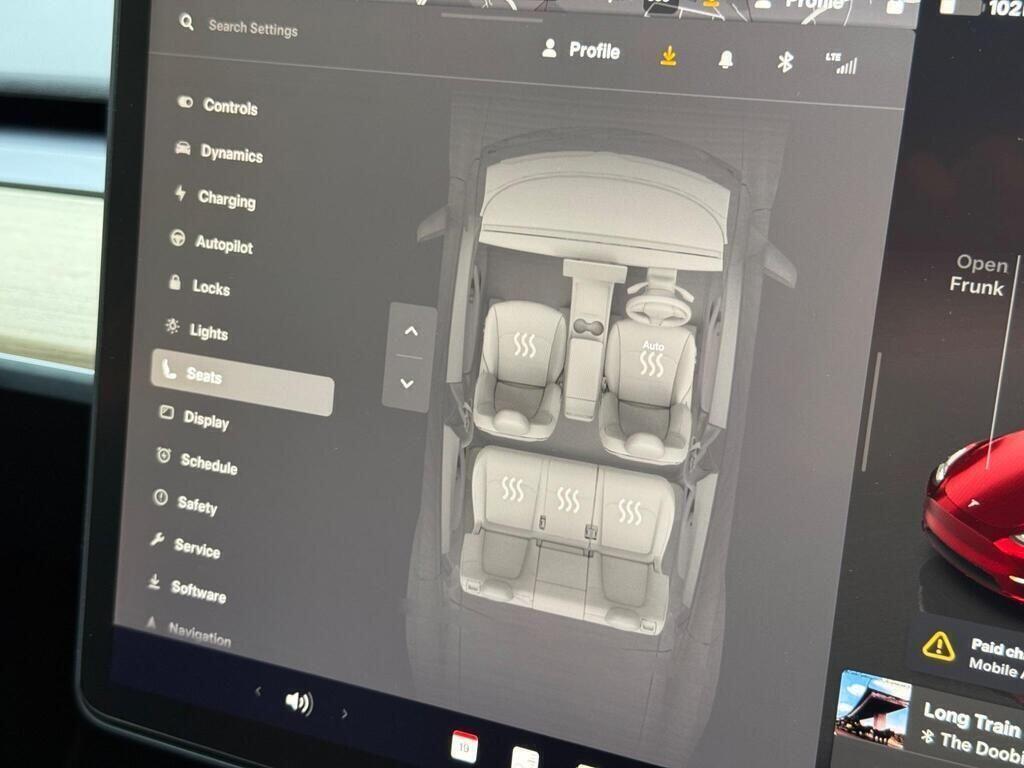1024x768 pixels.
Task: Tap Open Frunk label
Action: [978, 275]
